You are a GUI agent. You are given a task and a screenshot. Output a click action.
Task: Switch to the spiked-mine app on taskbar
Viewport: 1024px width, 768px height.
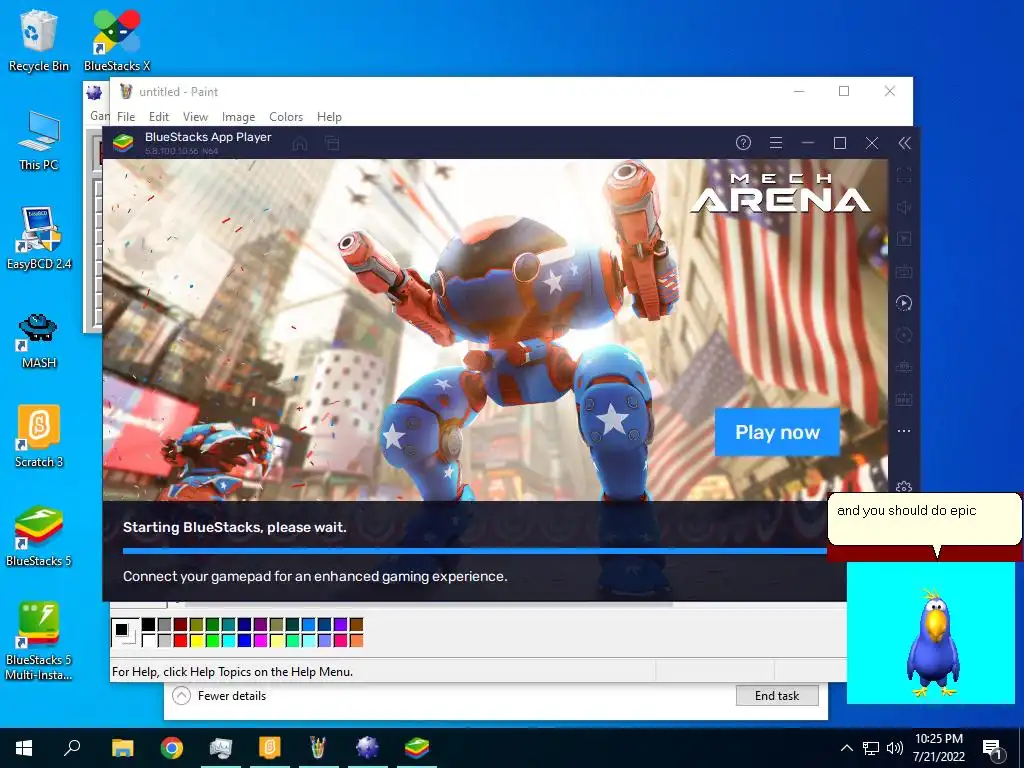367,748
